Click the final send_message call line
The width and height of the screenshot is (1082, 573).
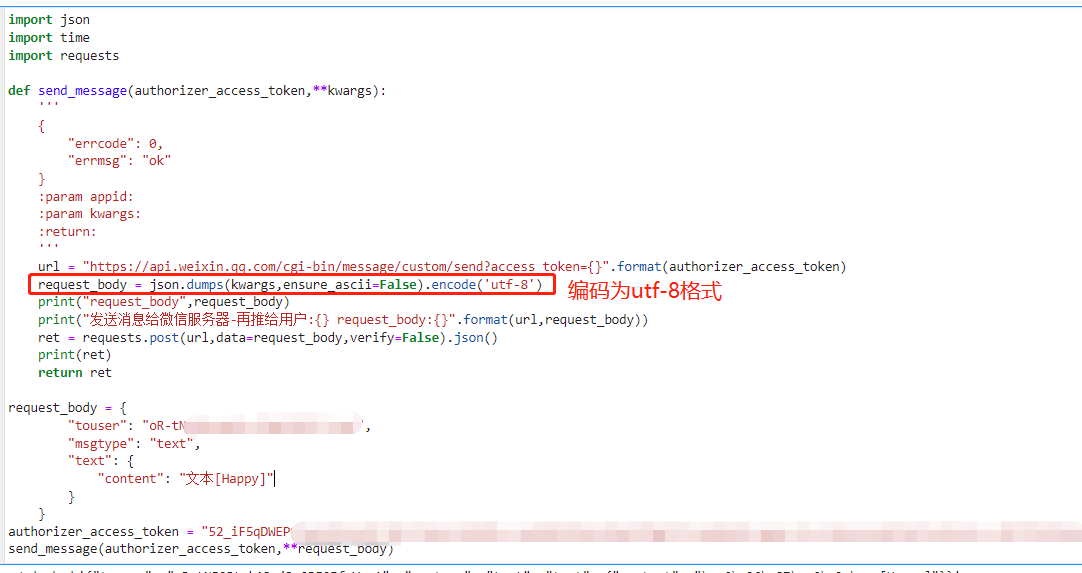[x=201, y=550]
